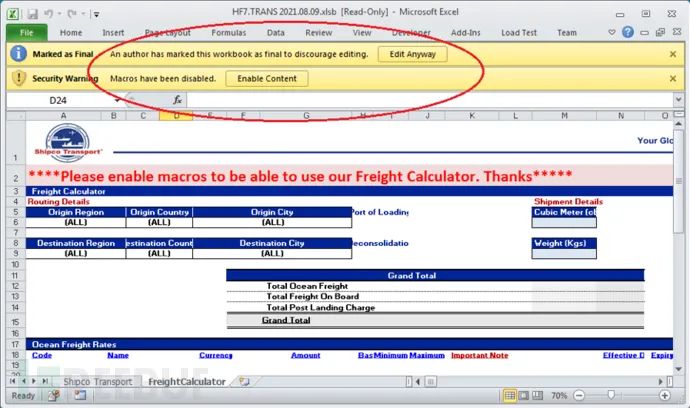The width and height of the screenshot is (690, 408).
Task: Open the File tab
Action: click(x=26, y=33)
